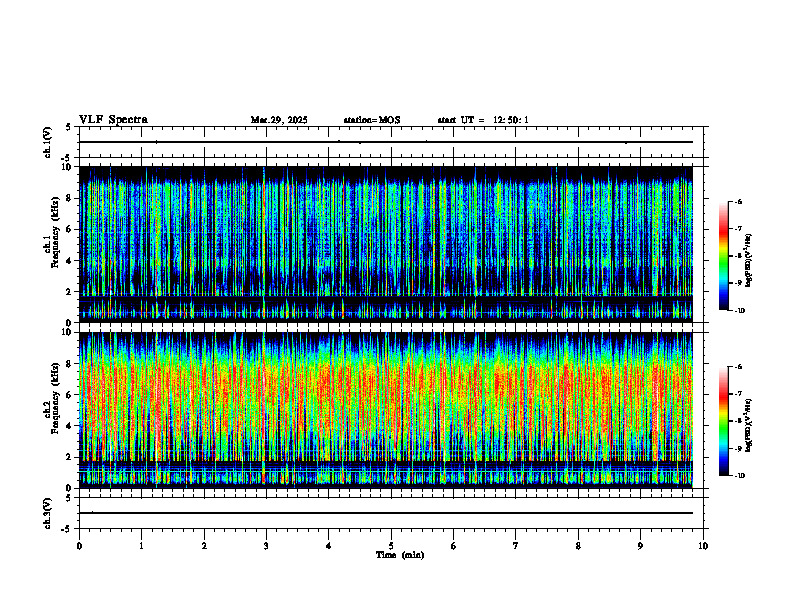Click the "-9" label on ch.2 colorbar
The height and width of the screenshot is (612, 792).
point(738,448)
